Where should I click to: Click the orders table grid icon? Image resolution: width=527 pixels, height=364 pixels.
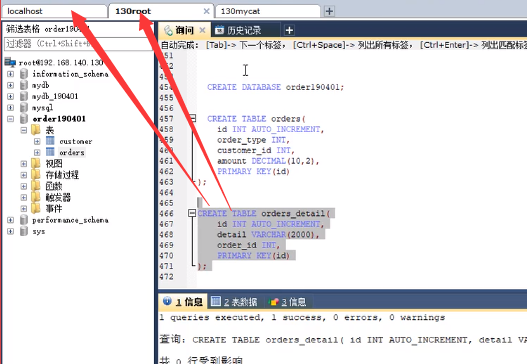(50, 152)
